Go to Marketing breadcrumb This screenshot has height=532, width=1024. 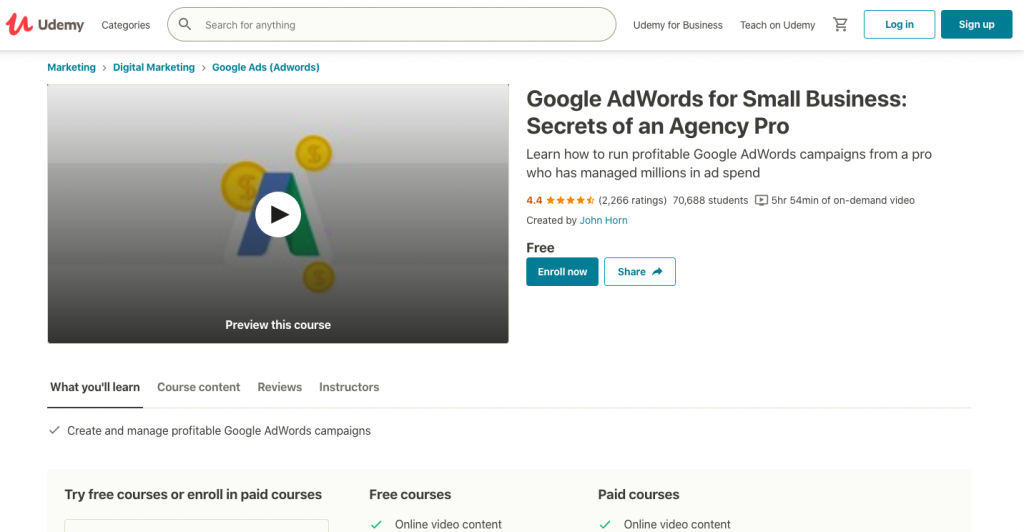(71, 67)
